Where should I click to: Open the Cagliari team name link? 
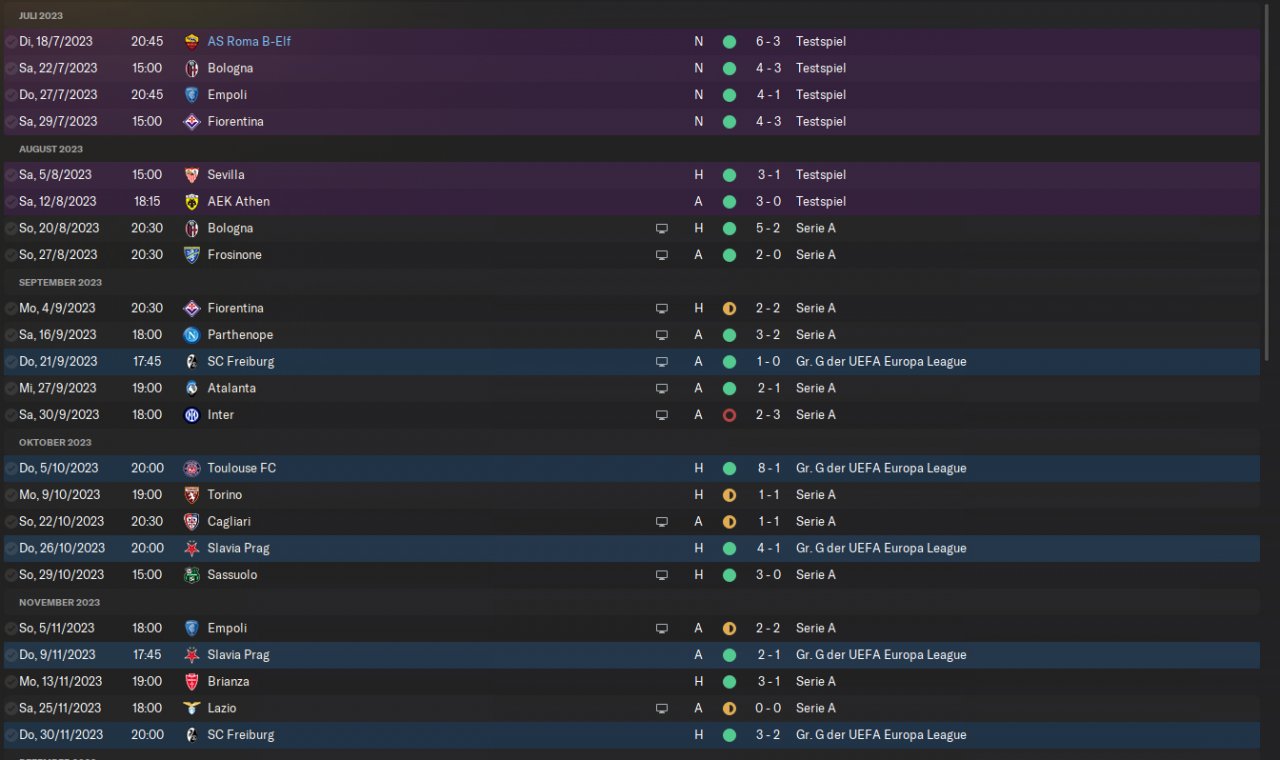pos(229,522)
